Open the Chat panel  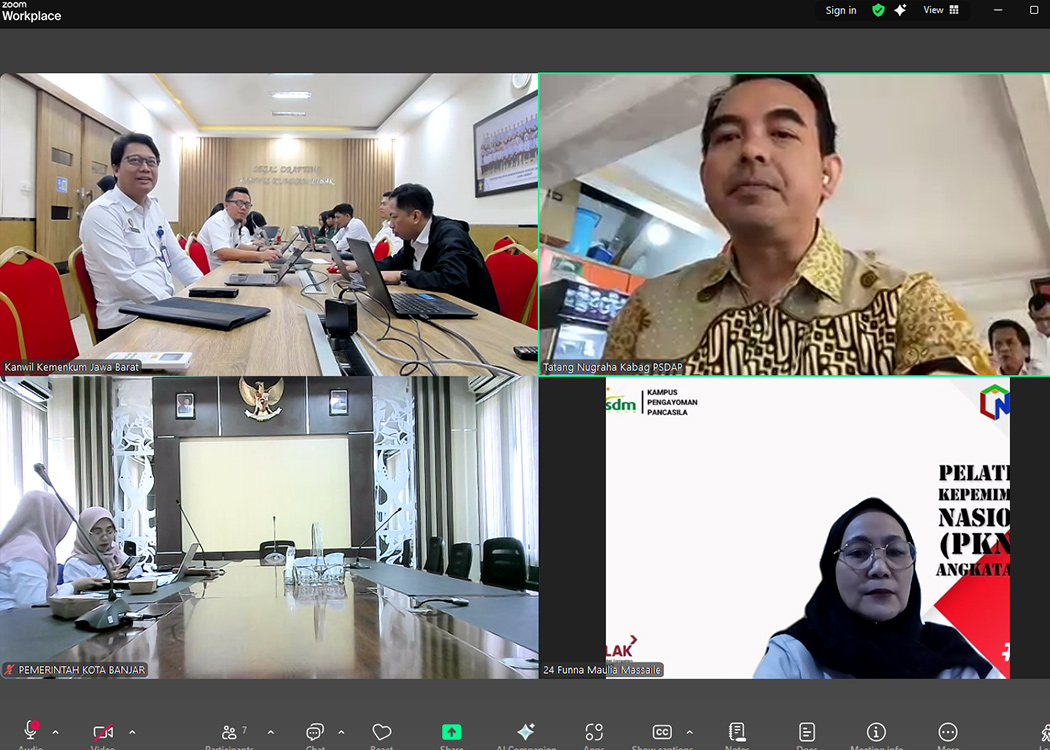pos(314,733)
